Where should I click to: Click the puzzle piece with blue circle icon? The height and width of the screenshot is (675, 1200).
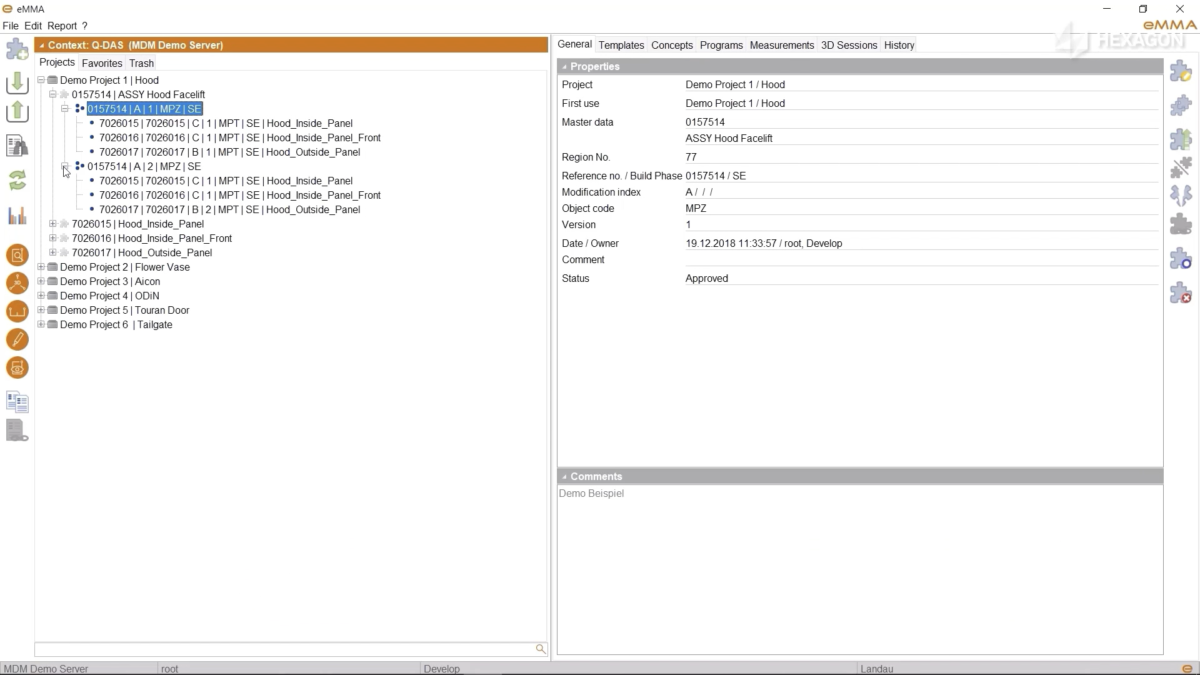(1181, 259)
